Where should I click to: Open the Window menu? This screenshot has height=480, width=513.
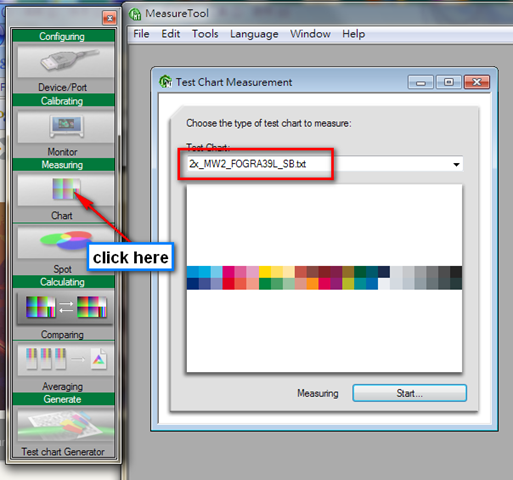click(310, 34)
